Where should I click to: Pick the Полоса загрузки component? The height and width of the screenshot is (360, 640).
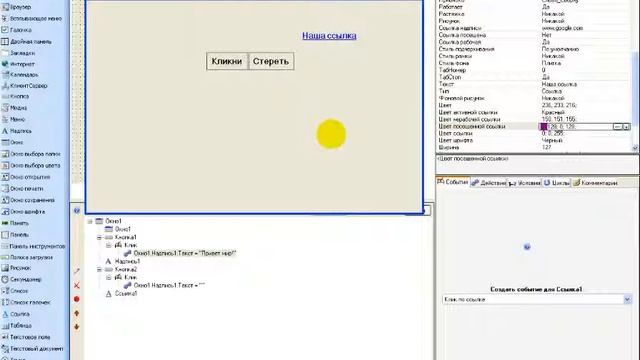click(x=27, y=258)
